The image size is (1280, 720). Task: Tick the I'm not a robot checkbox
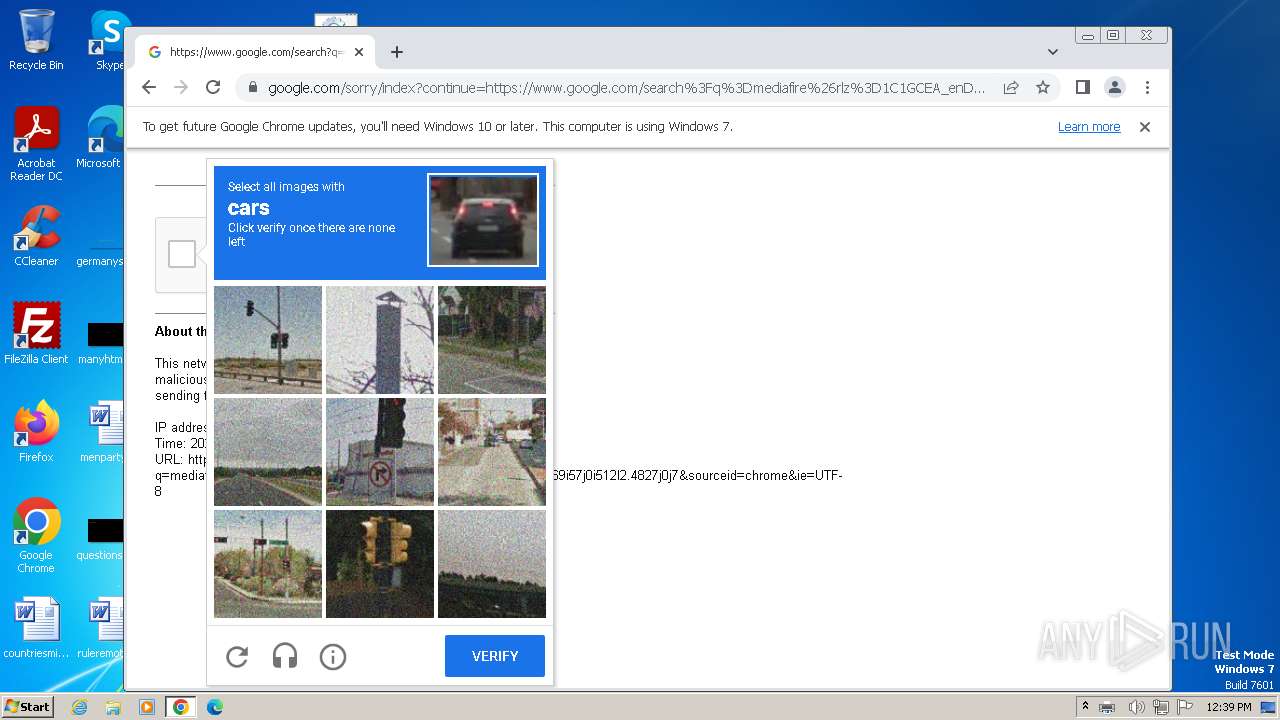click(x=182, y=254)
